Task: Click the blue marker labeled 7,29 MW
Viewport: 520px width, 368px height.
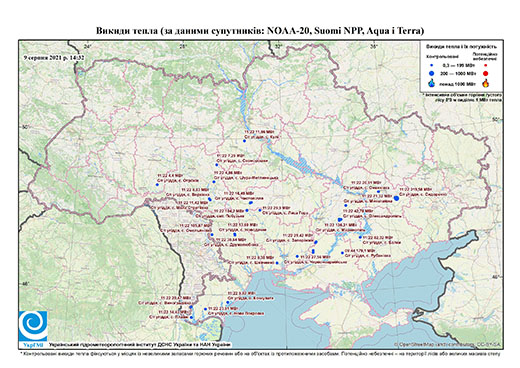Action: click(217, 165)
